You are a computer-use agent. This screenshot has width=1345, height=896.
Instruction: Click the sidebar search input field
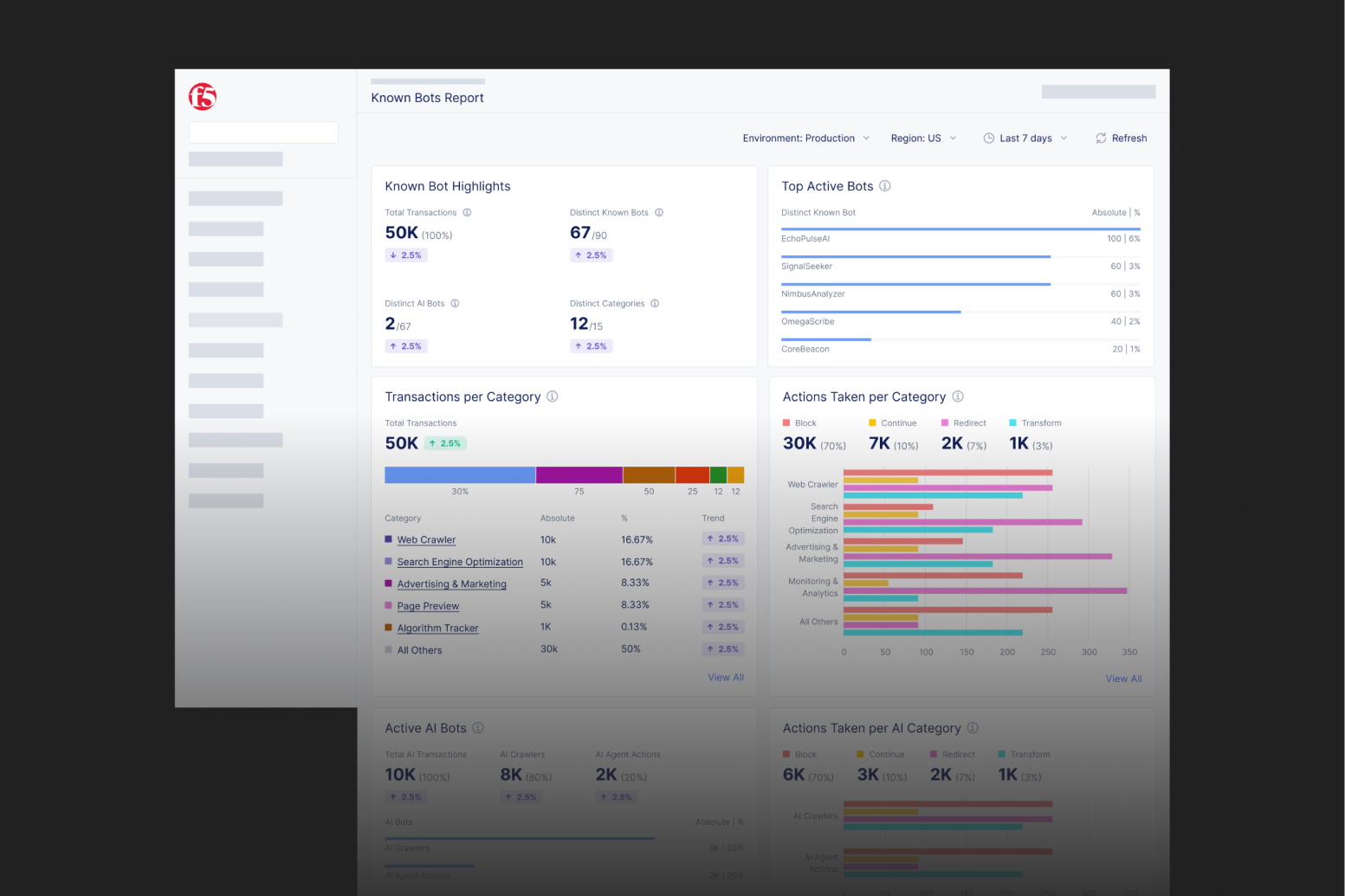[x=263, y=132]
